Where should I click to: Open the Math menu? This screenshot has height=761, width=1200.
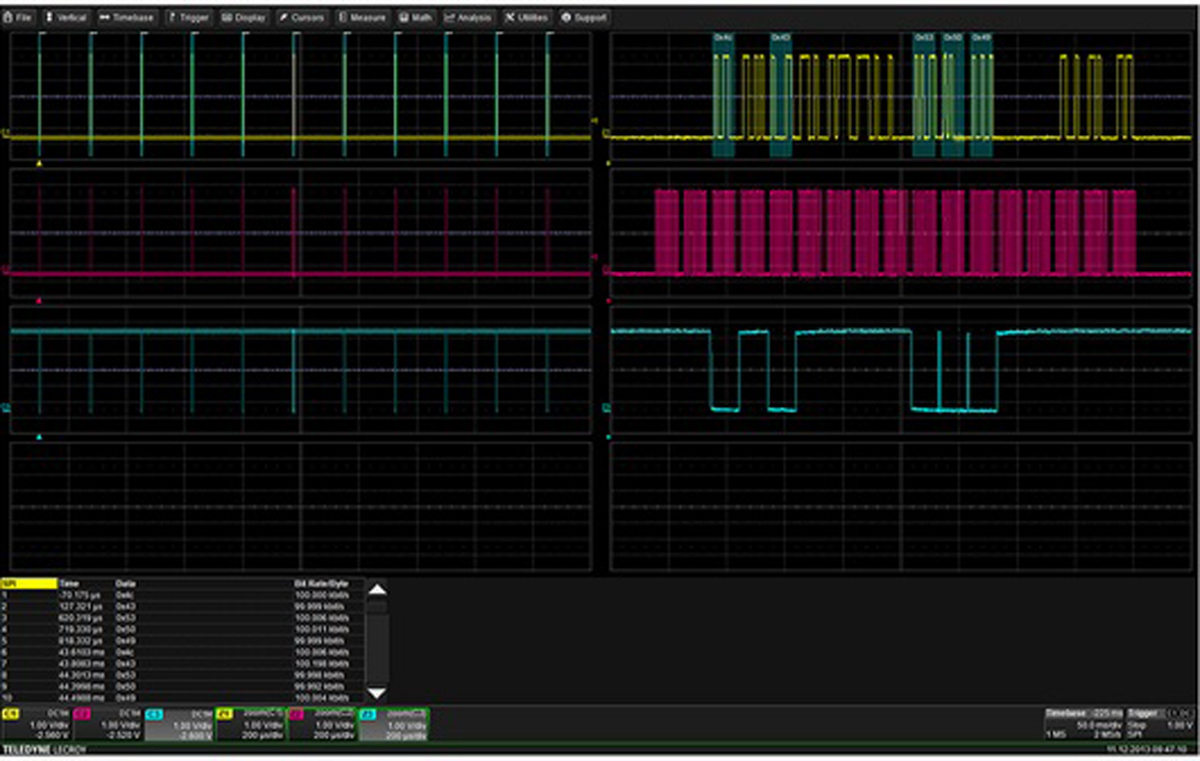418,17
